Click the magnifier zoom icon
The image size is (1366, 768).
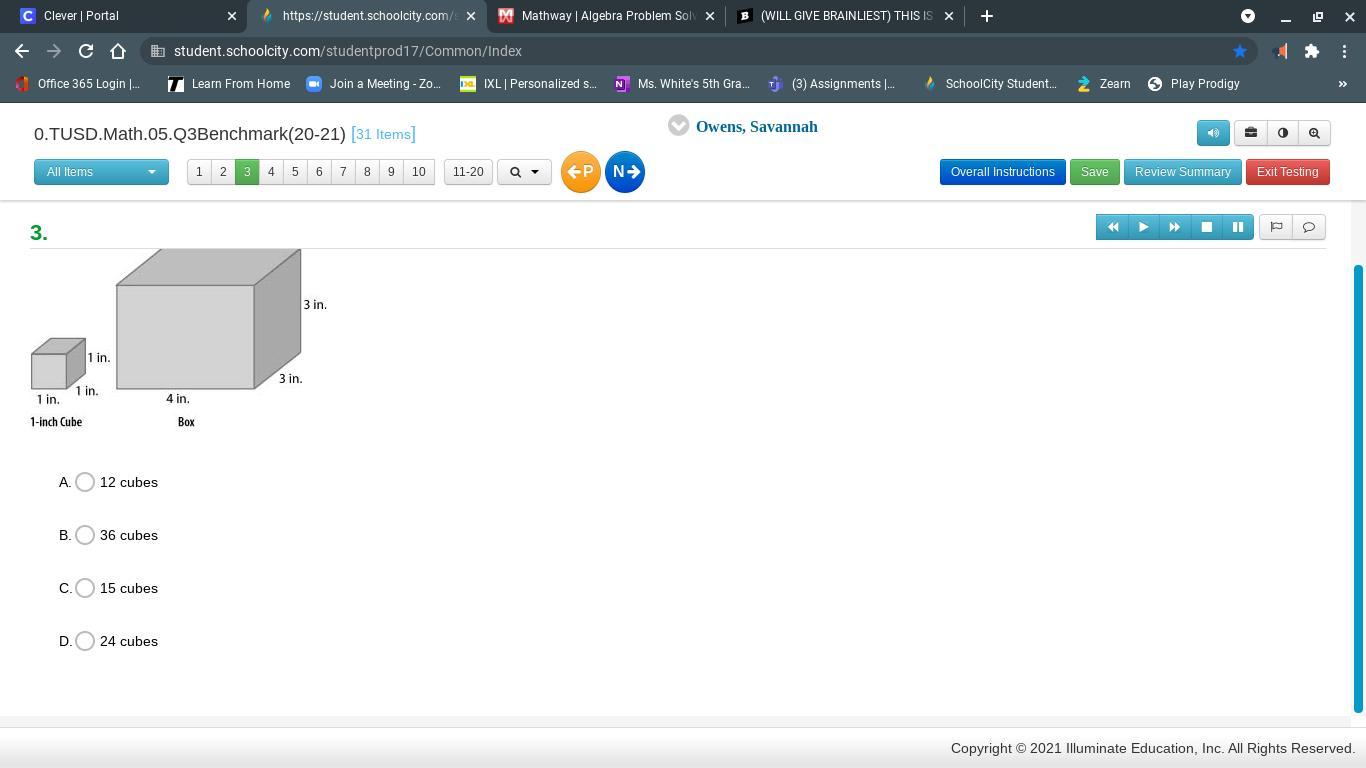click(1314, 133)
